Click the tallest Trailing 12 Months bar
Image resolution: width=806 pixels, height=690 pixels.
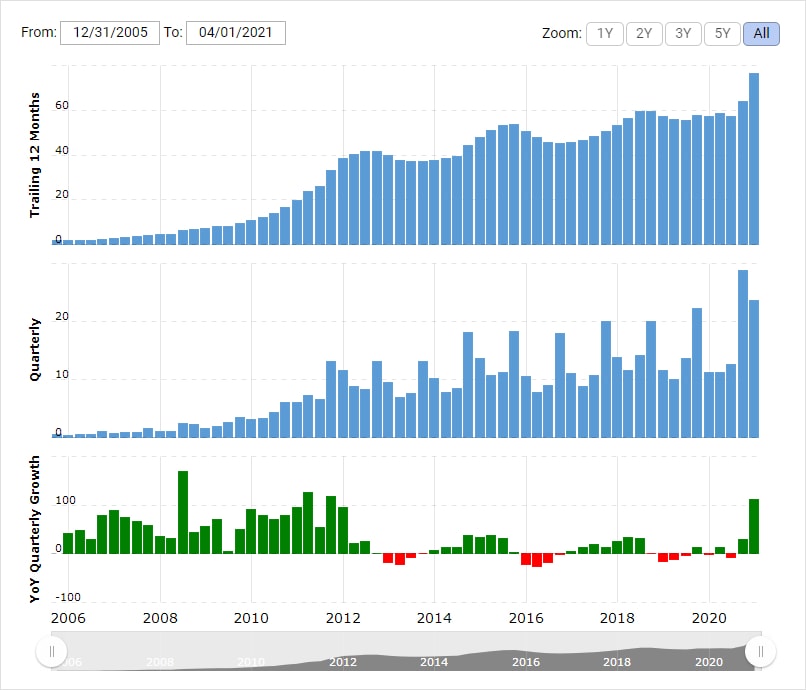click(x=754, y=158)
